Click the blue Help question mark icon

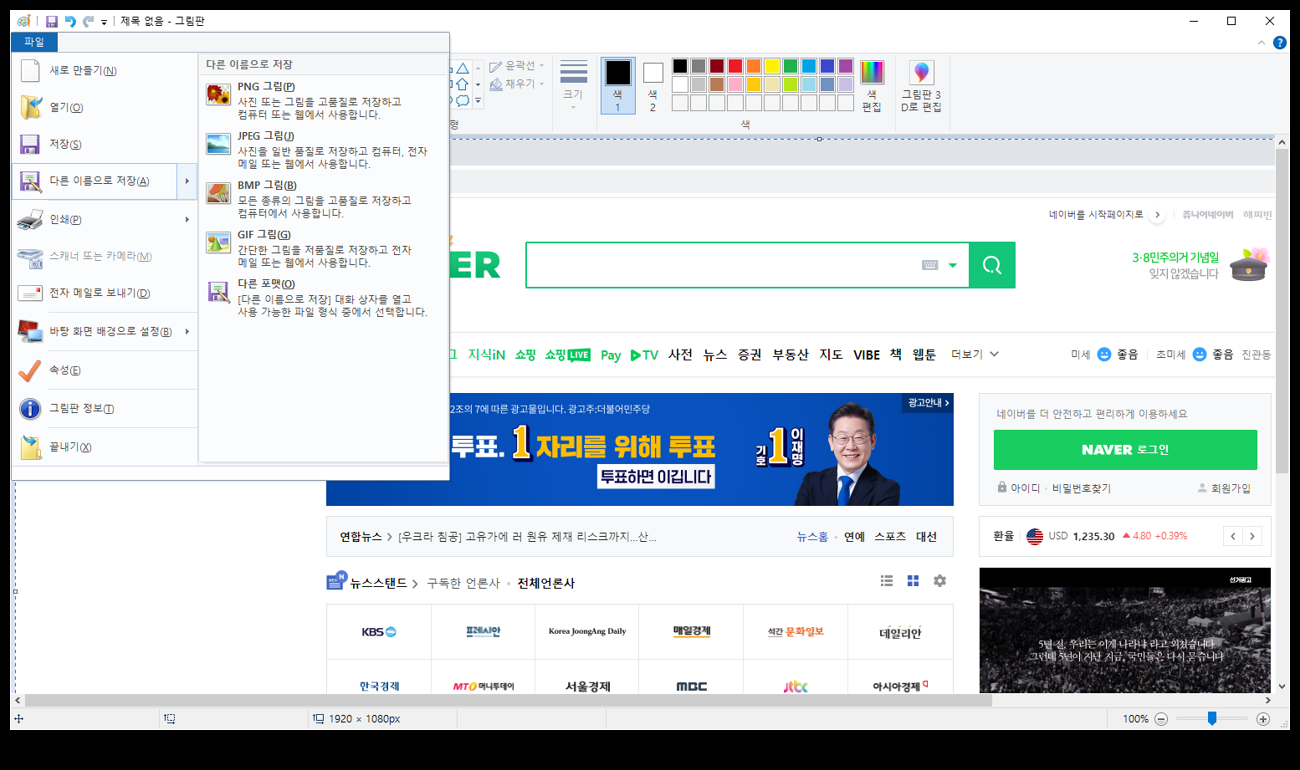(1279, 42)
